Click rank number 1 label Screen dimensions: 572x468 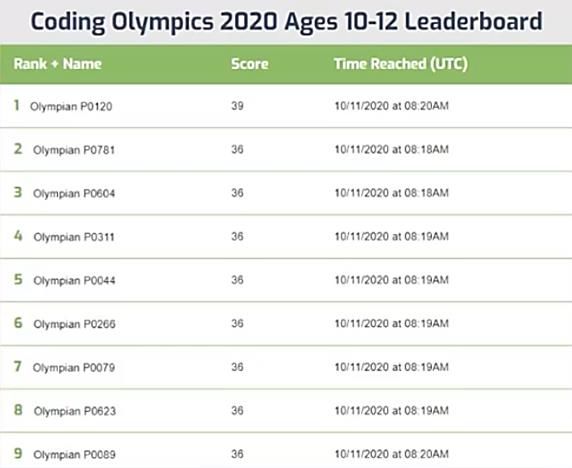[x=16, y=105]
